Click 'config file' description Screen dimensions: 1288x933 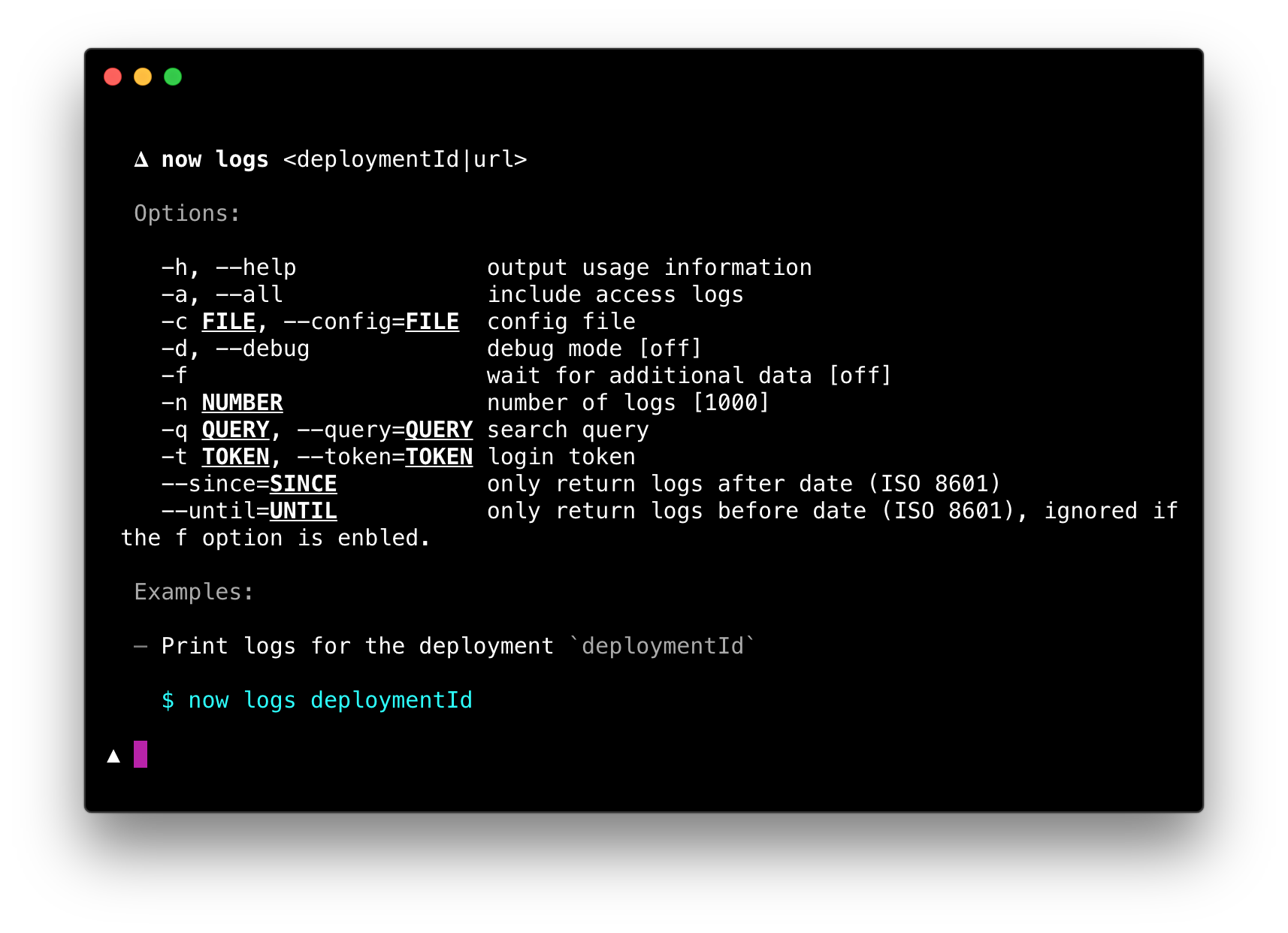pos(561,322)
